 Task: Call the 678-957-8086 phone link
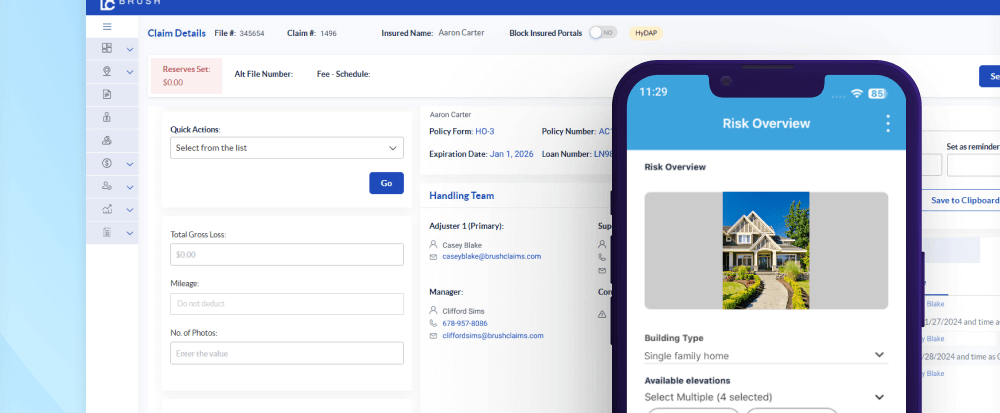click(465, 323)
